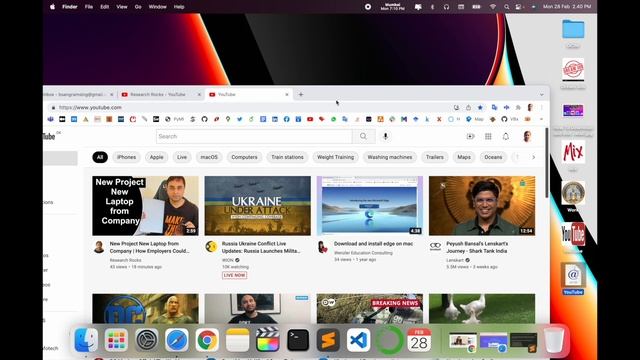Open 'Download and install edge on mac' title
Image resolution: width=640 pixels, height=360 pixels.
(x=373, y=244)
